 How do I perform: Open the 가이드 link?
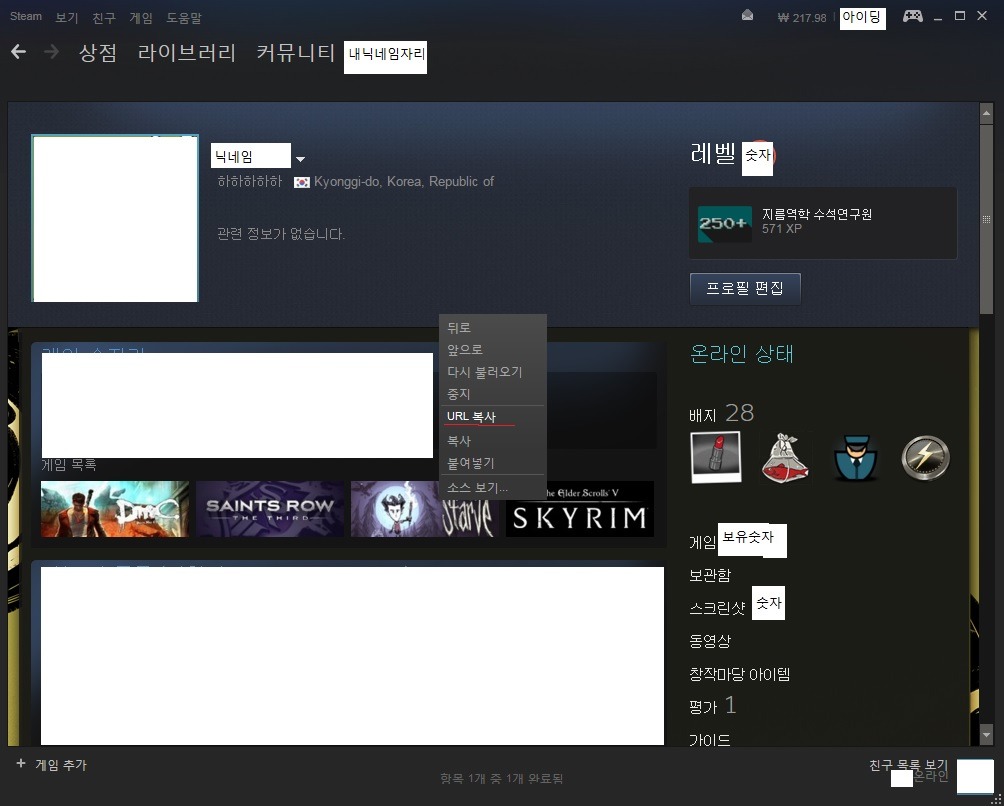[709, 739]
